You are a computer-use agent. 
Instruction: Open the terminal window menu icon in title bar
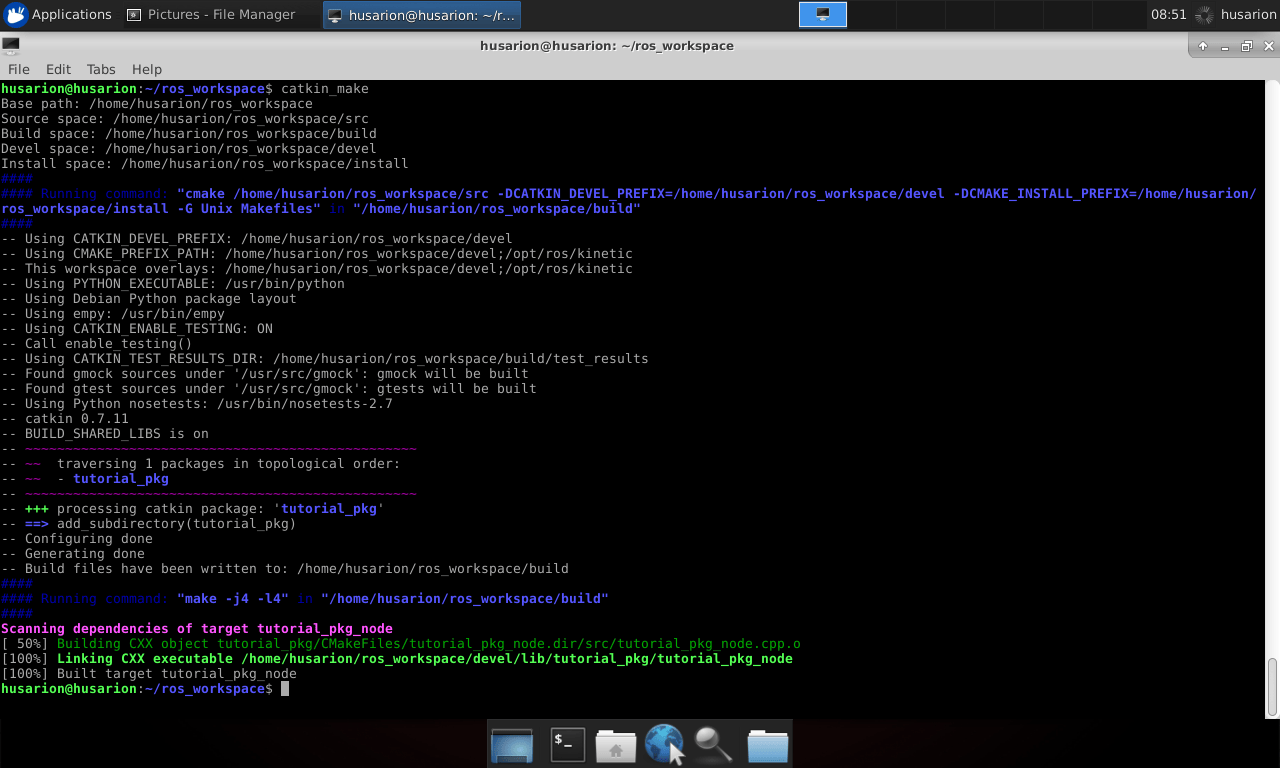click(11, 45)
